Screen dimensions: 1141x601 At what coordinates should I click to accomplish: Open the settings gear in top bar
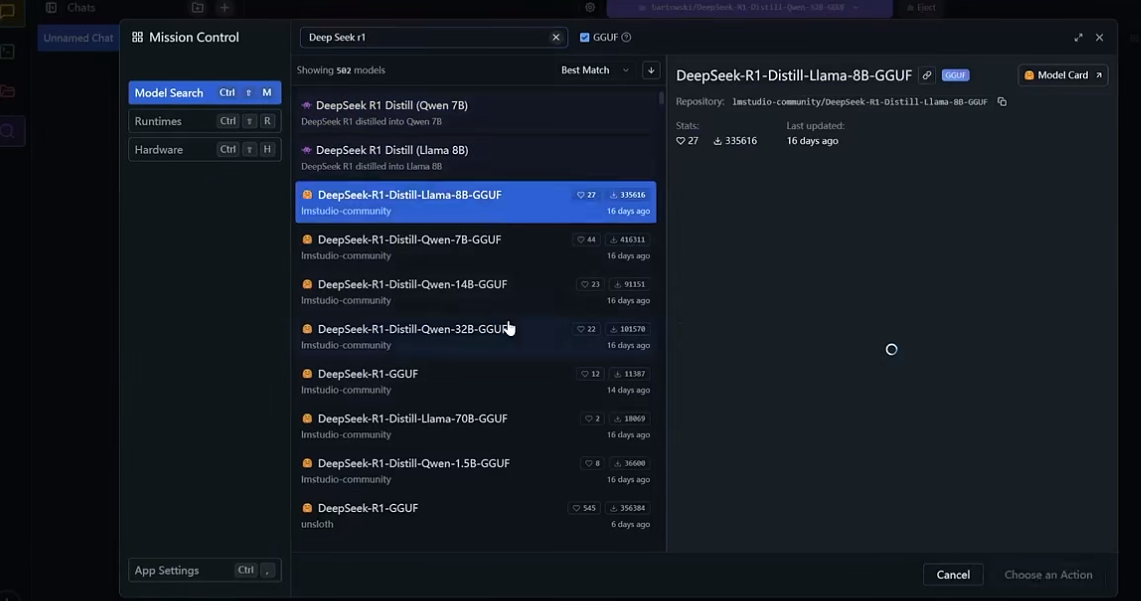coord(590,8)
